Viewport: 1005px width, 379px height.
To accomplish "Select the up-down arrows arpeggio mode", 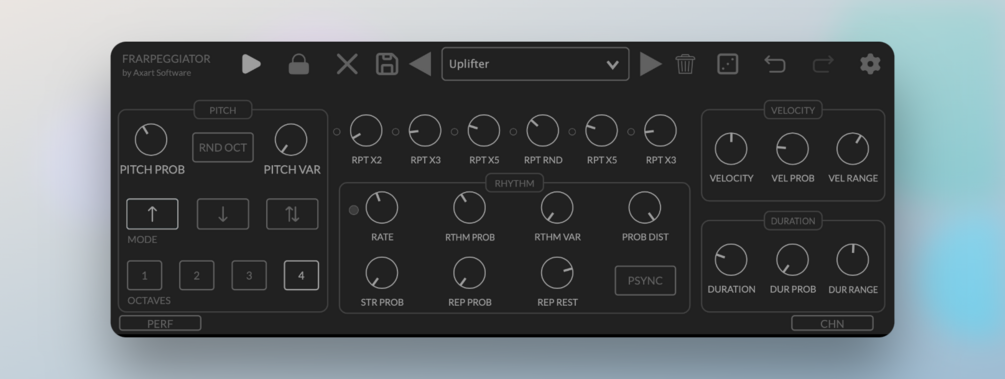I will pos(292,214).
